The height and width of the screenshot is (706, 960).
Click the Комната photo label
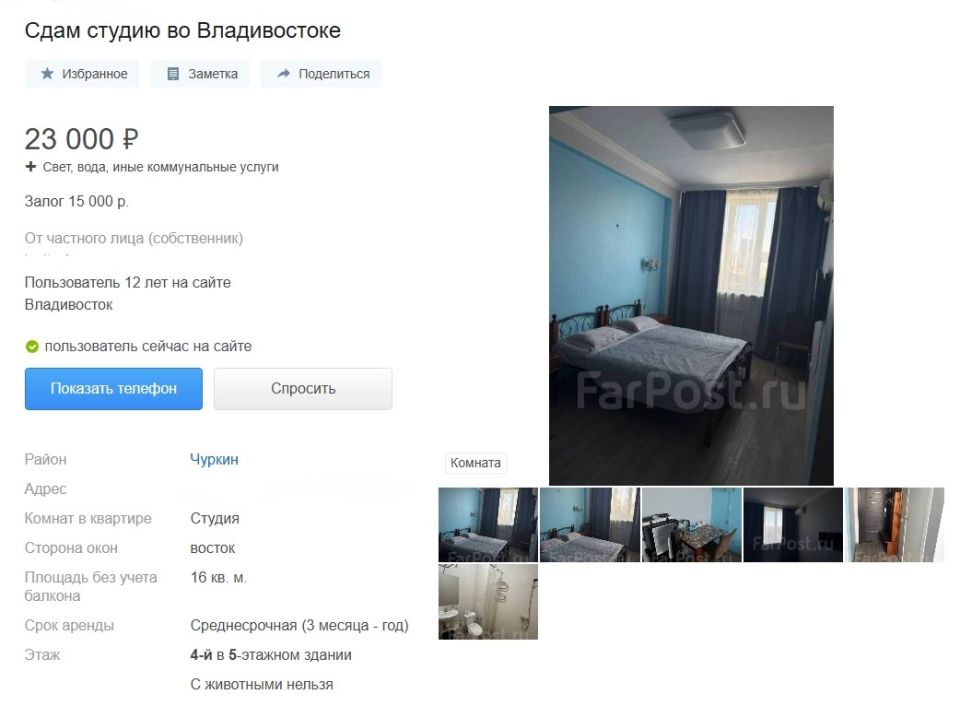(475, 463)
